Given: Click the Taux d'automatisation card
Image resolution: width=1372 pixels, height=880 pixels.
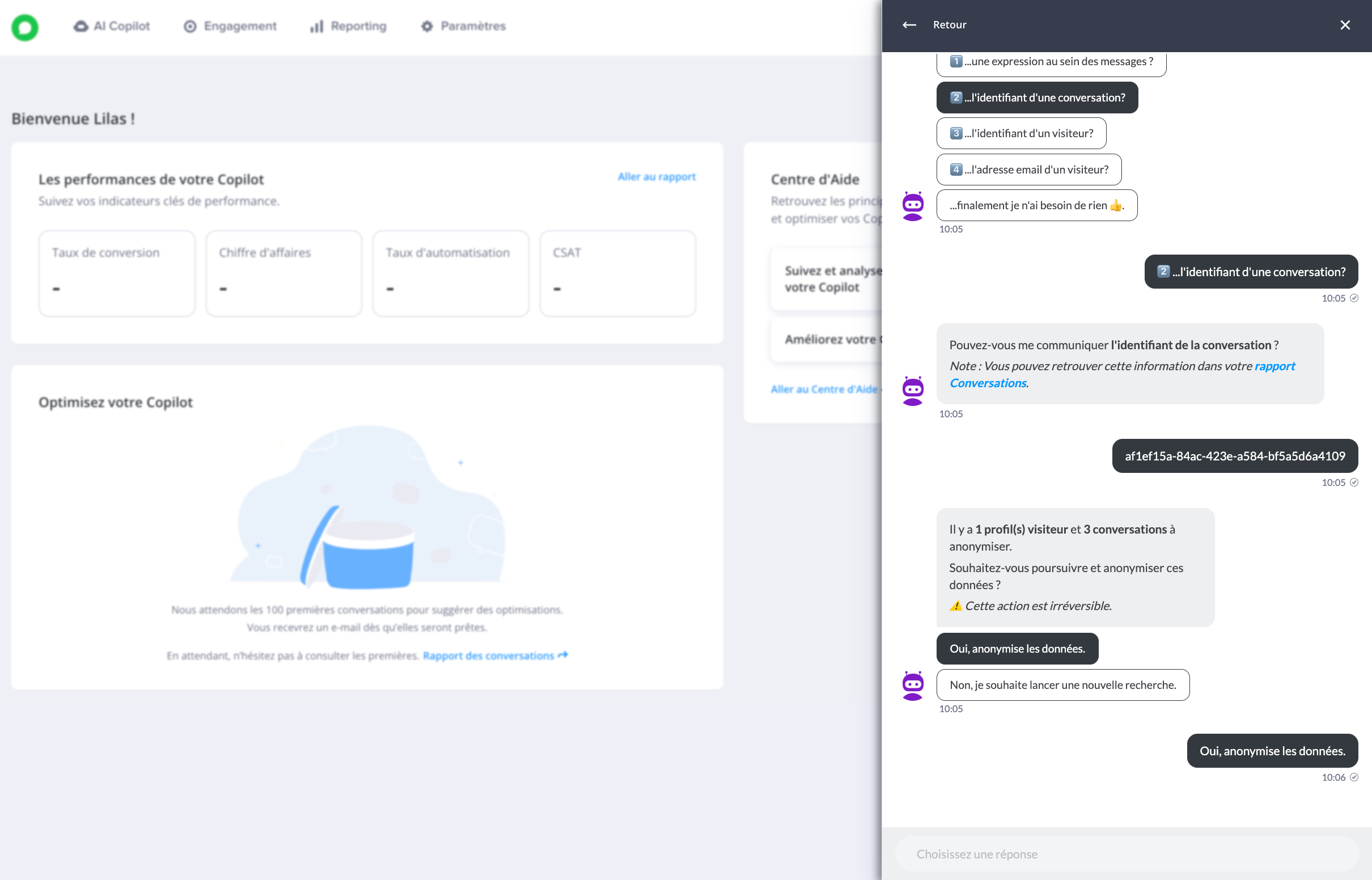Looking at the screenshot, I should pyautogui.click(x=451, y=273).
